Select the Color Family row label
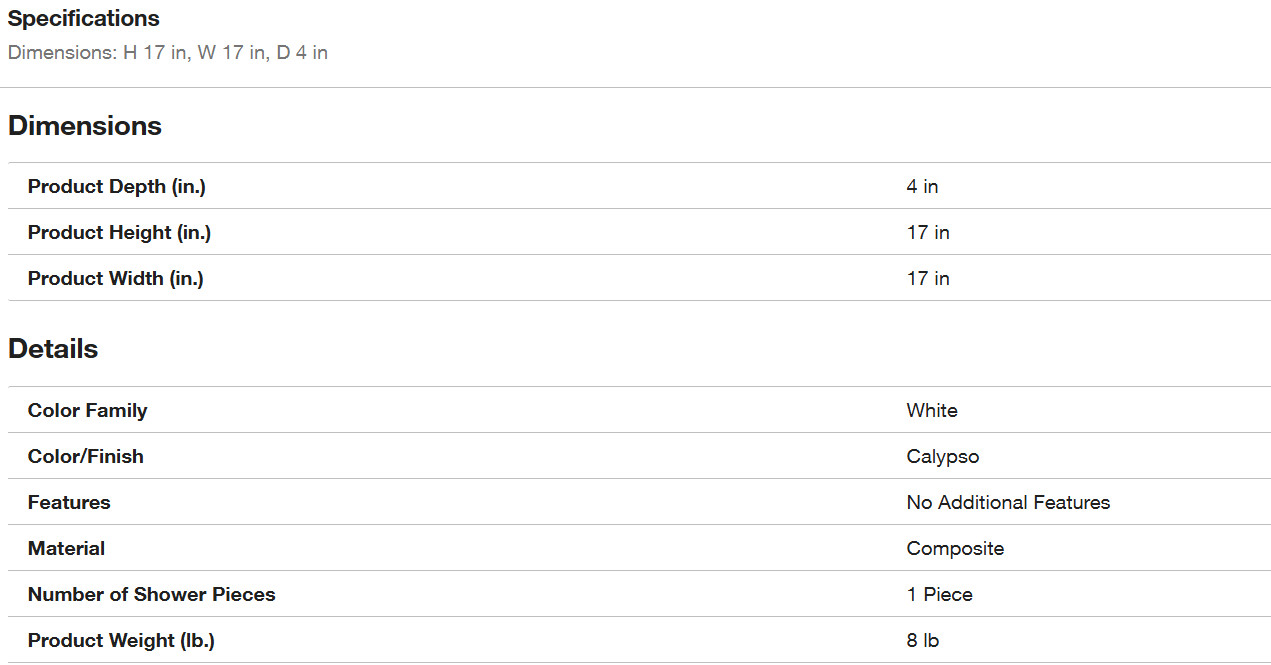This screenshot has height=665, width=1271. click(87, 410)
